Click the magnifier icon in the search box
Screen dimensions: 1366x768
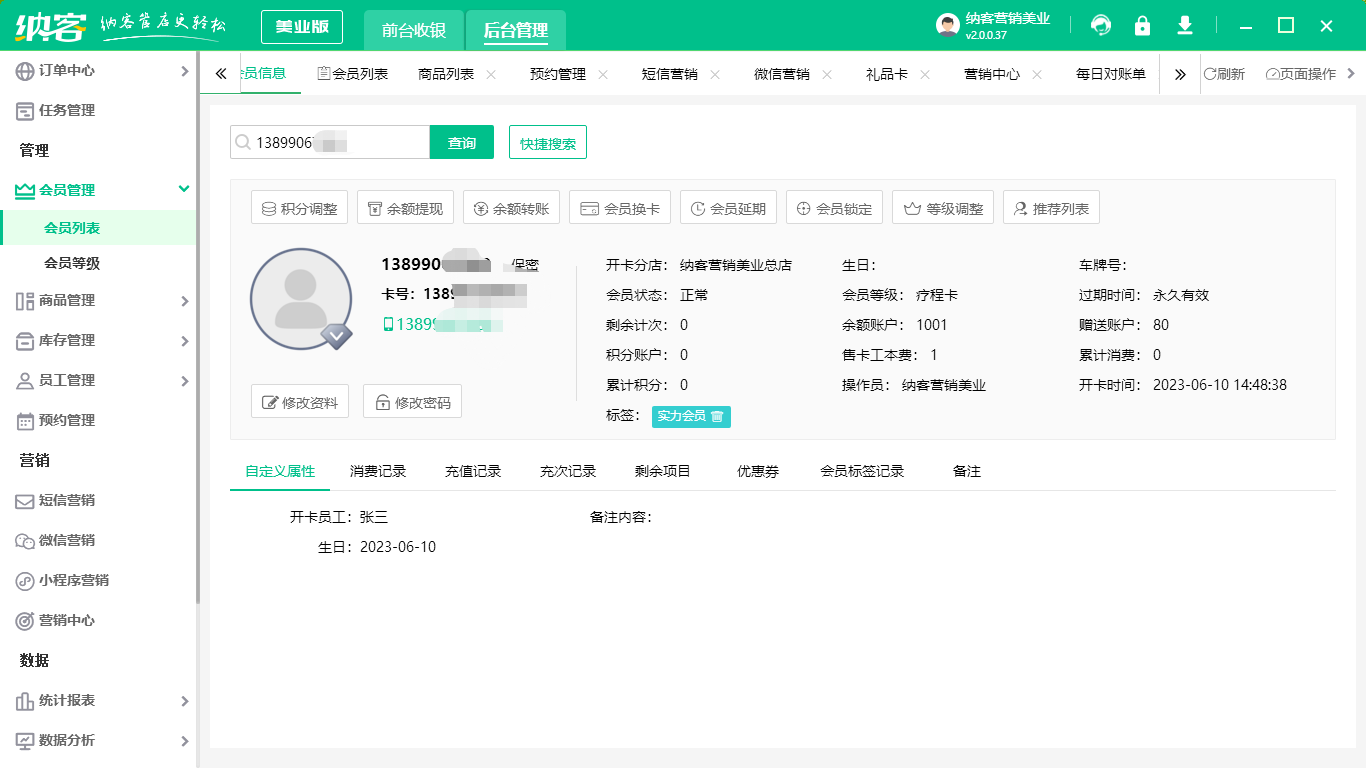coord(243,142)
